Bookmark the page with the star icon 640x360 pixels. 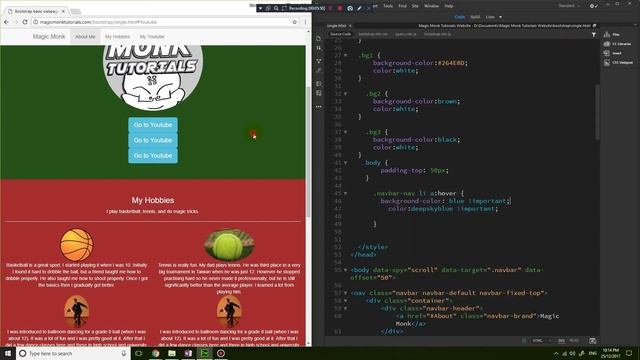pyautogui.click(x=294, y=22)
